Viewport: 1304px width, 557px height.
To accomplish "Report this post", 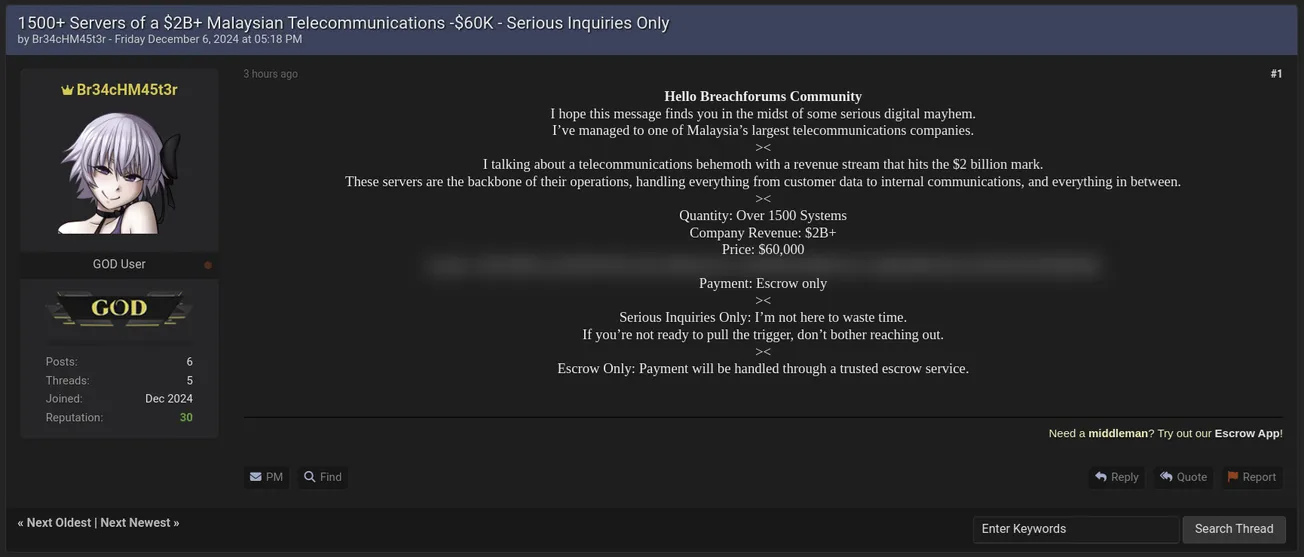I will [1252, 477].
